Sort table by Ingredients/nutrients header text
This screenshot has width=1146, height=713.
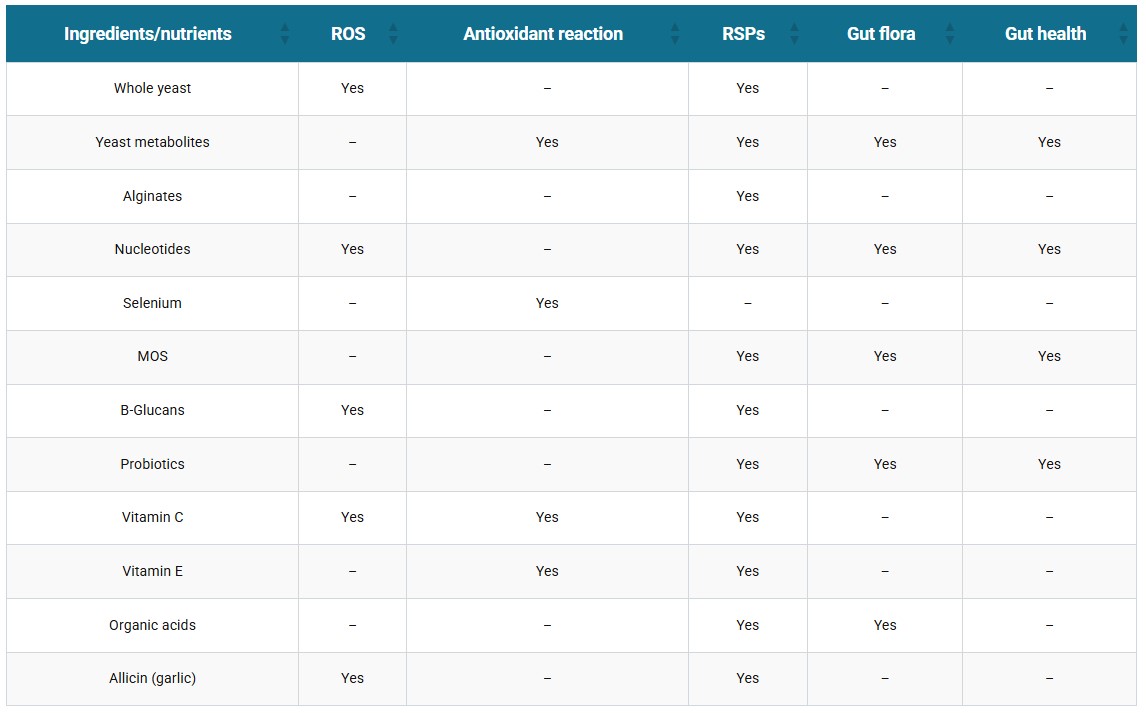coord(148,34)
